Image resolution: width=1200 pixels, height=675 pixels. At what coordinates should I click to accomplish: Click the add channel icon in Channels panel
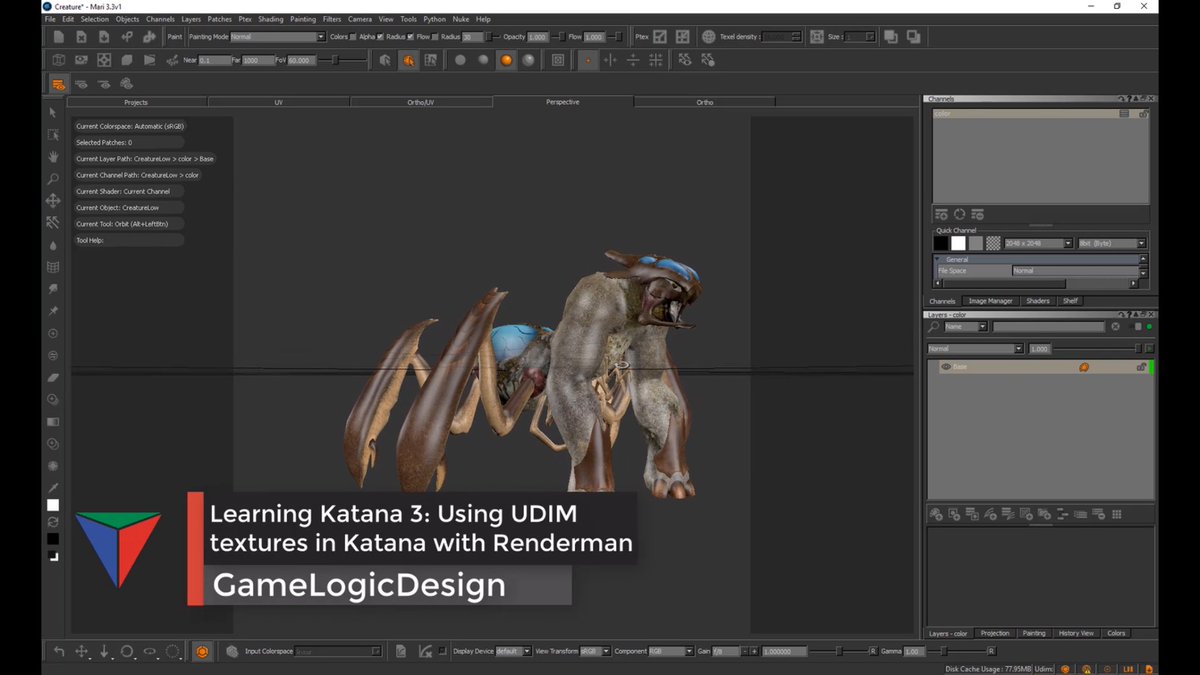point(941,214)
